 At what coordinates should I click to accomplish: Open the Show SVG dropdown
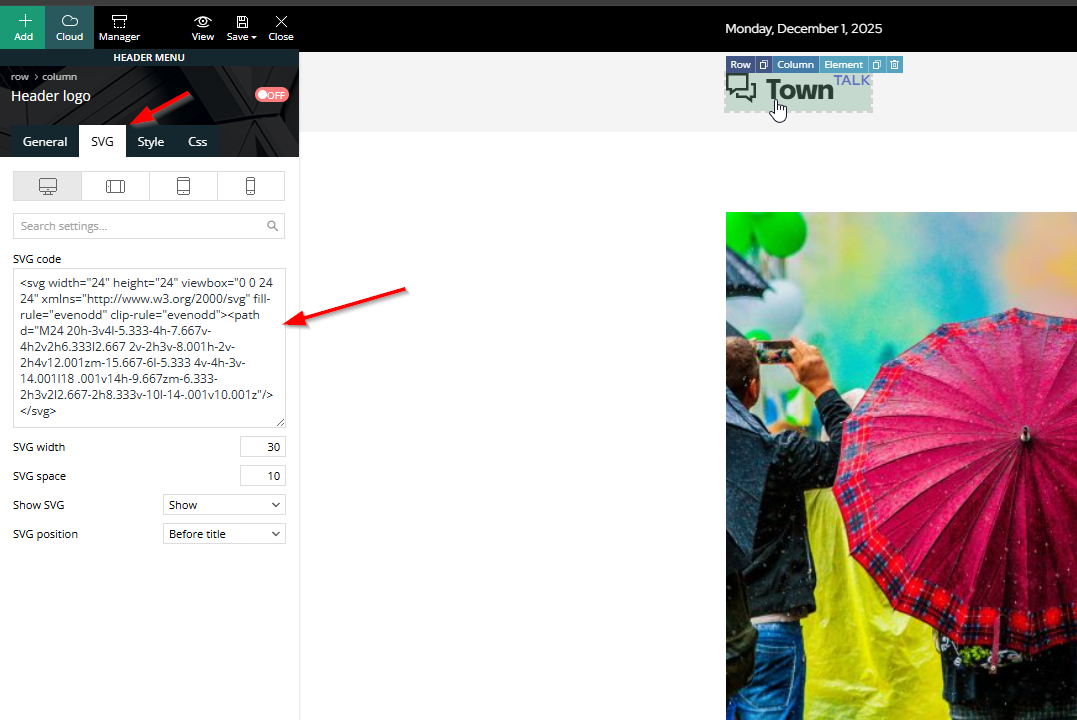pos(224,505)
